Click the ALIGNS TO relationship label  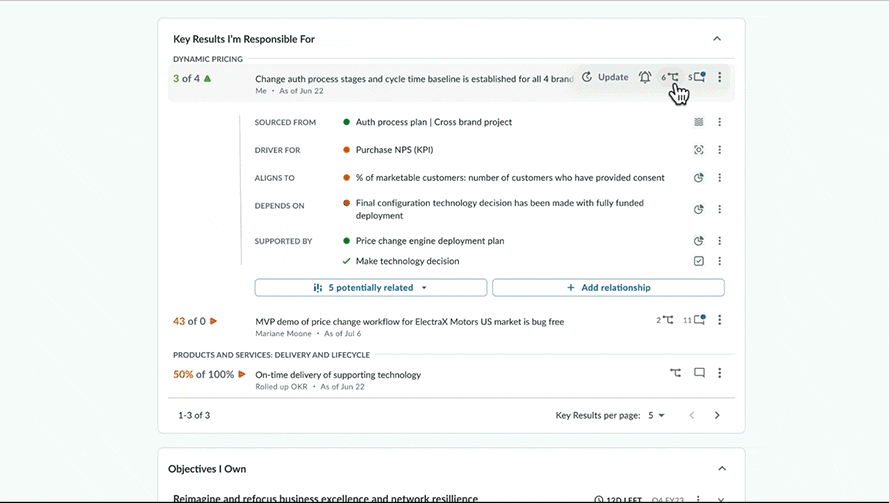(274, 178)
